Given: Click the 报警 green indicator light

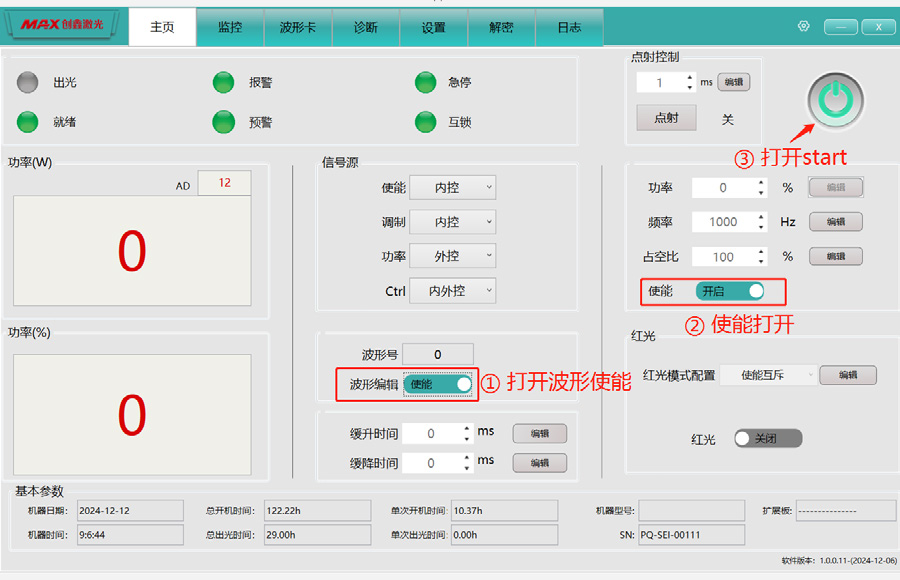Looking at the screenshot, I should tap(223, 83).
